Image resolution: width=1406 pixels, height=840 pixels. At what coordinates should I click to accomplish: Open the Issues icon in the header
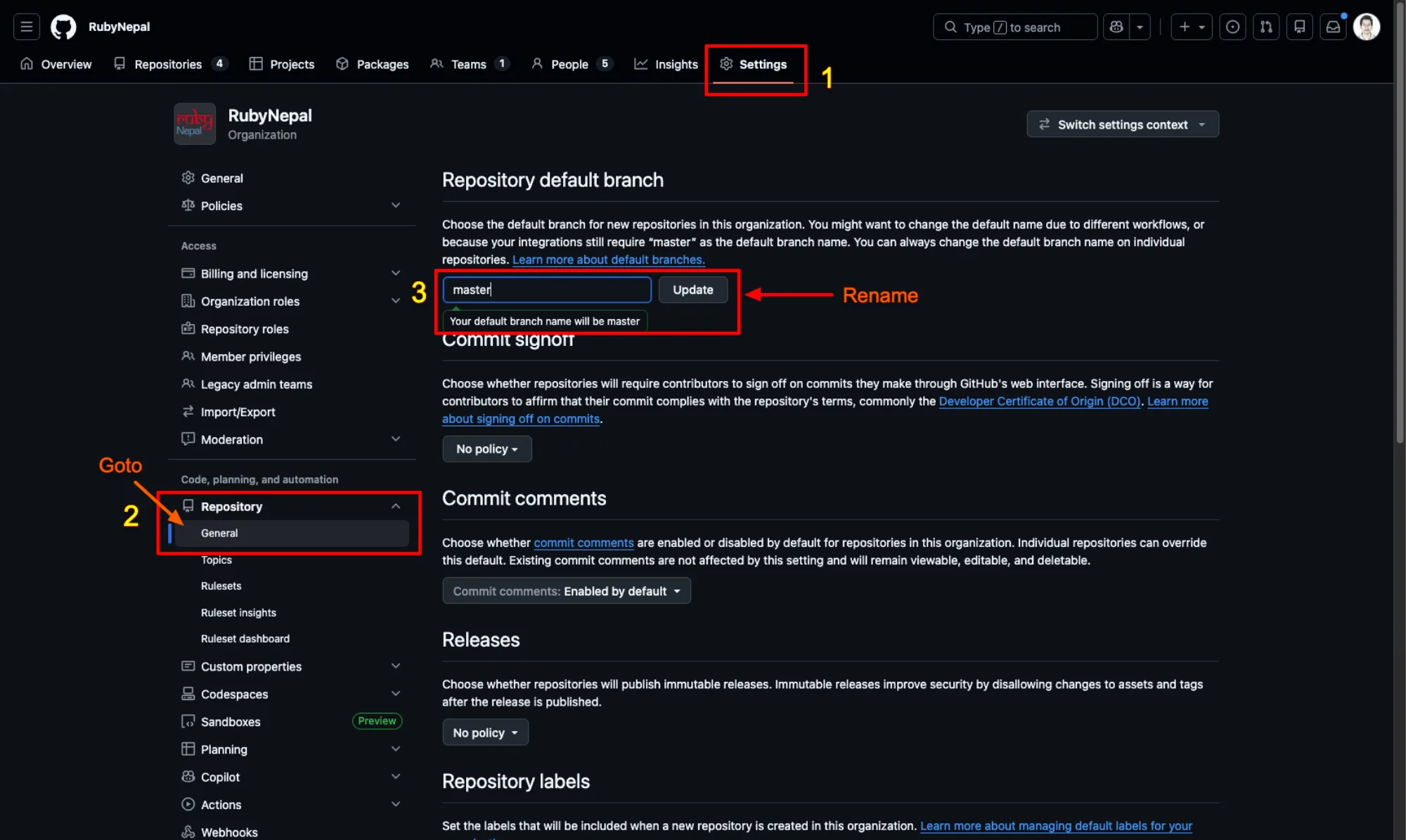click(x=1232, y=27)
